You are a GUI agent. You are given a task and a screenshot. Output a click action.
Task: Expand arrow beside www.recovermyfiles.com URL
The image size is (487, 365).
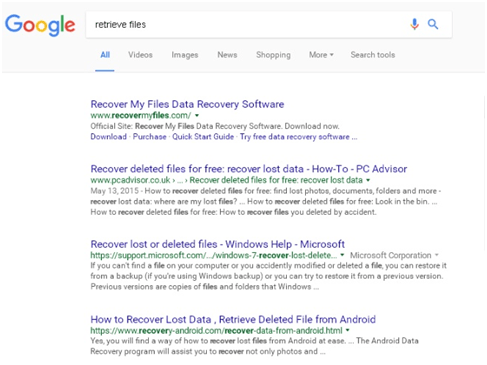[x=197, y=116]
